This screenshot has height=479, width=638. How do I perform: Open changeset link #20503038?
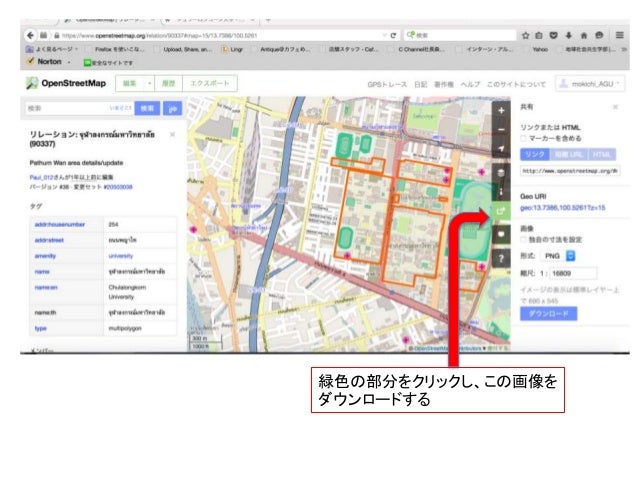pos(118,187)
